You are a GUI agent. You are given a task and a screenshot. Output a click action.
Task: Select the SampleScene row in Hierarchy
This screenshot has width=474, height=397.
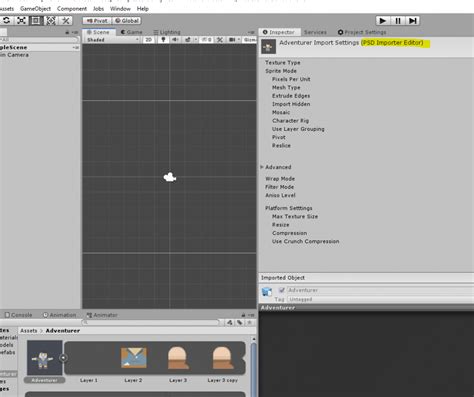[40, 47]
